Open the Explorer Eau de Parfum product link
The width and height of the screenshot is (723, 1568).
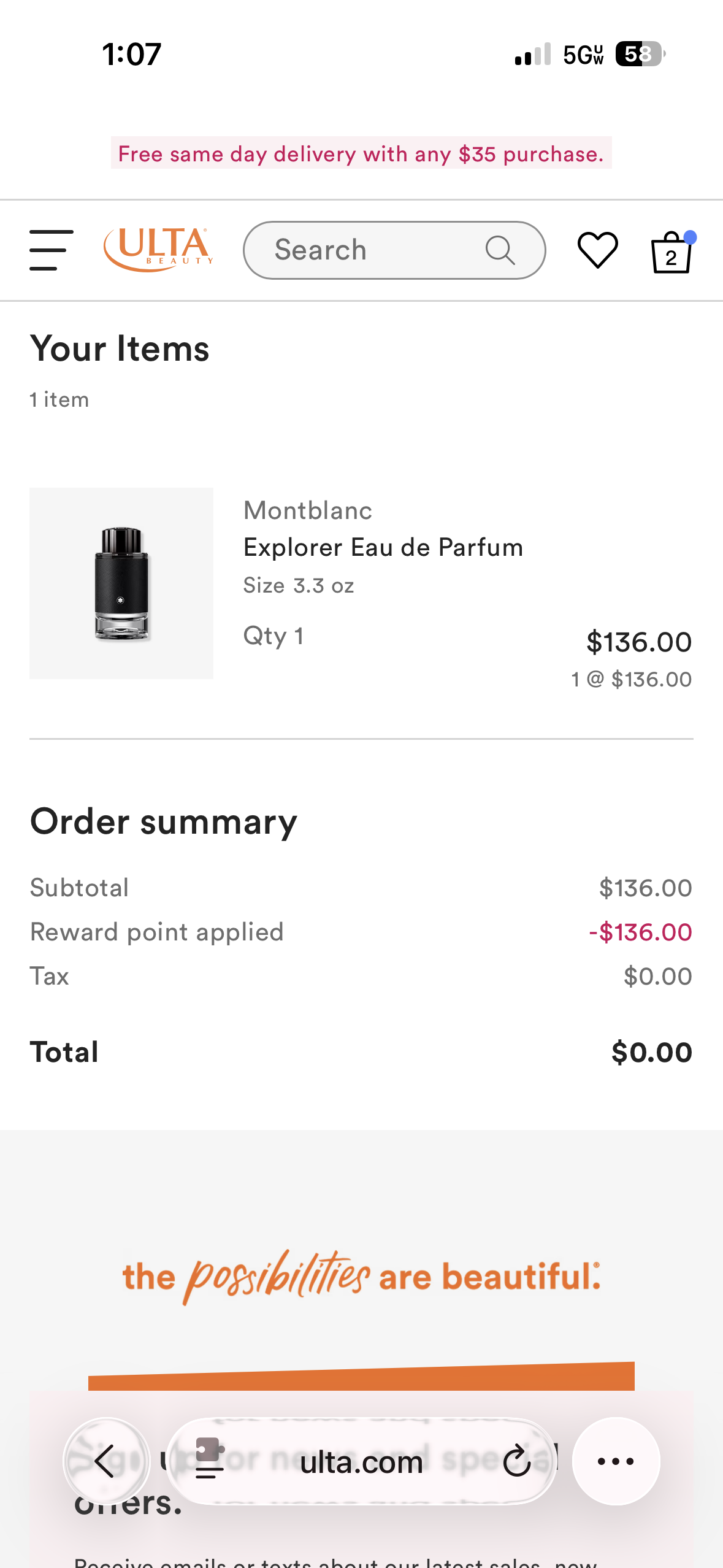[x=383, y=547]
